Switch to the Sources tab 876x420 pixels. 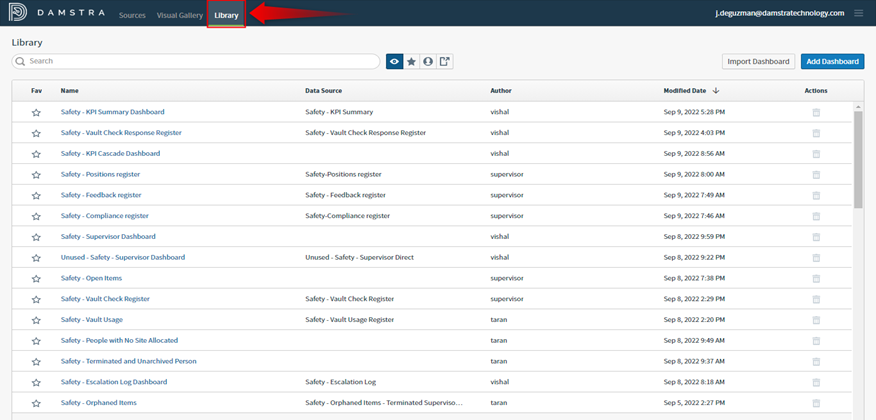131,15
